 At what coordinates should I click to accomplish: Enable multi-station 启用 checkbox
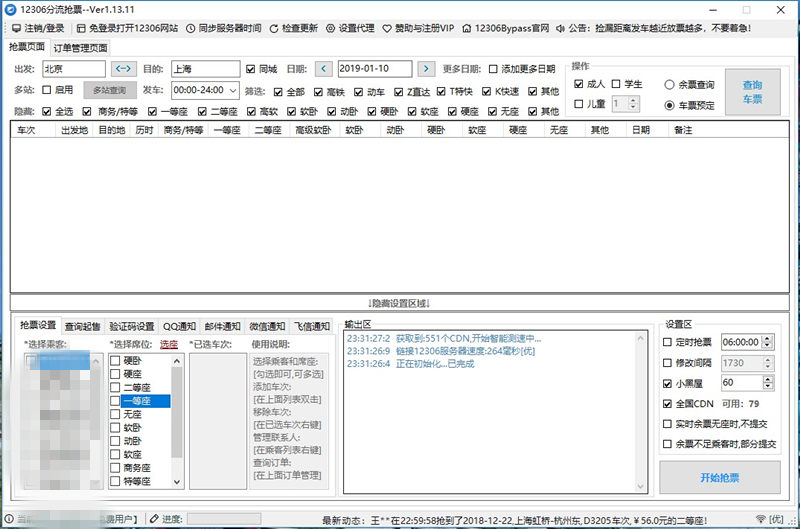pos(46,90)
